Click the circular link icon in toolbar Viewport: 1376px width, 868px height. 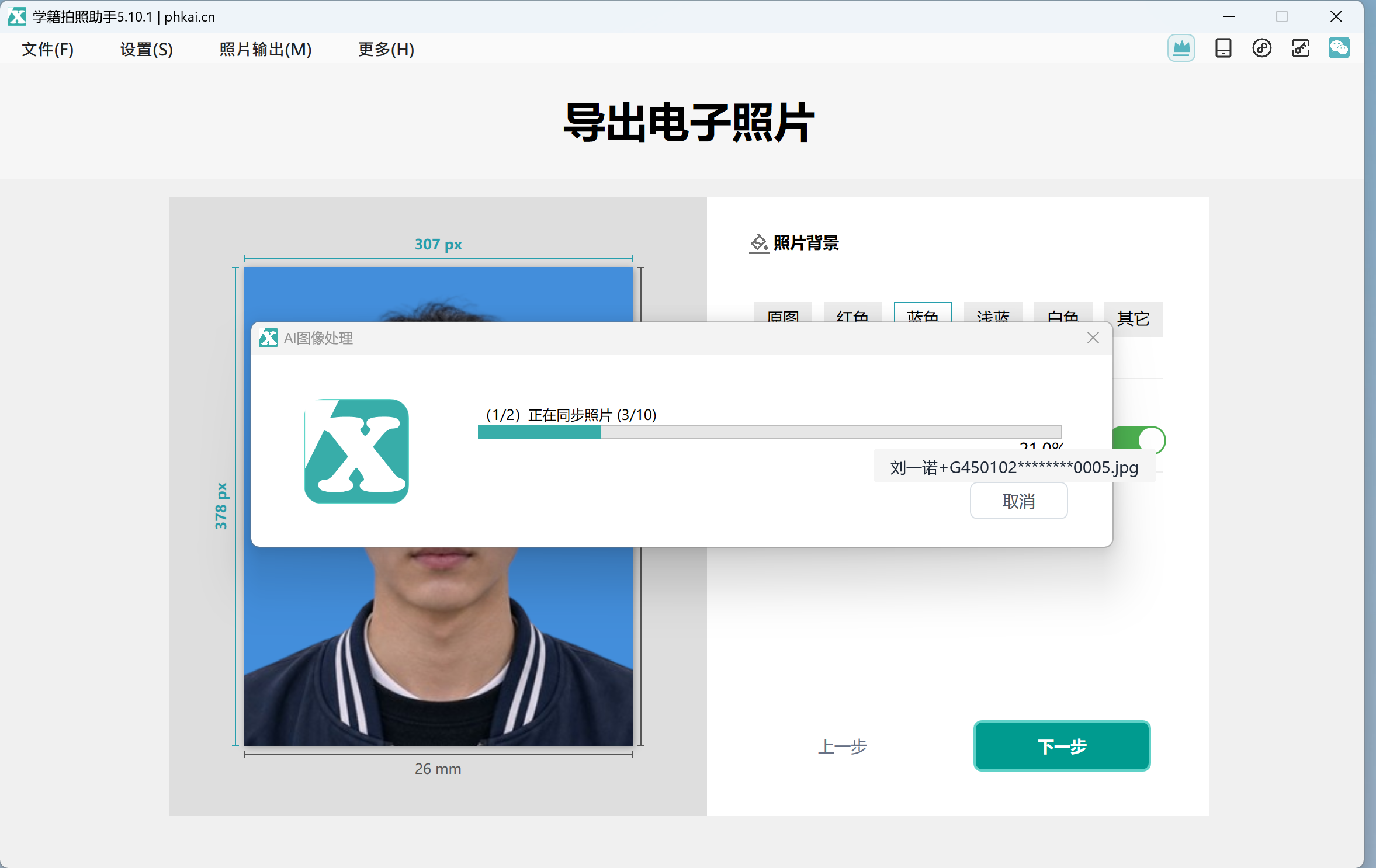coord(1261,48)
